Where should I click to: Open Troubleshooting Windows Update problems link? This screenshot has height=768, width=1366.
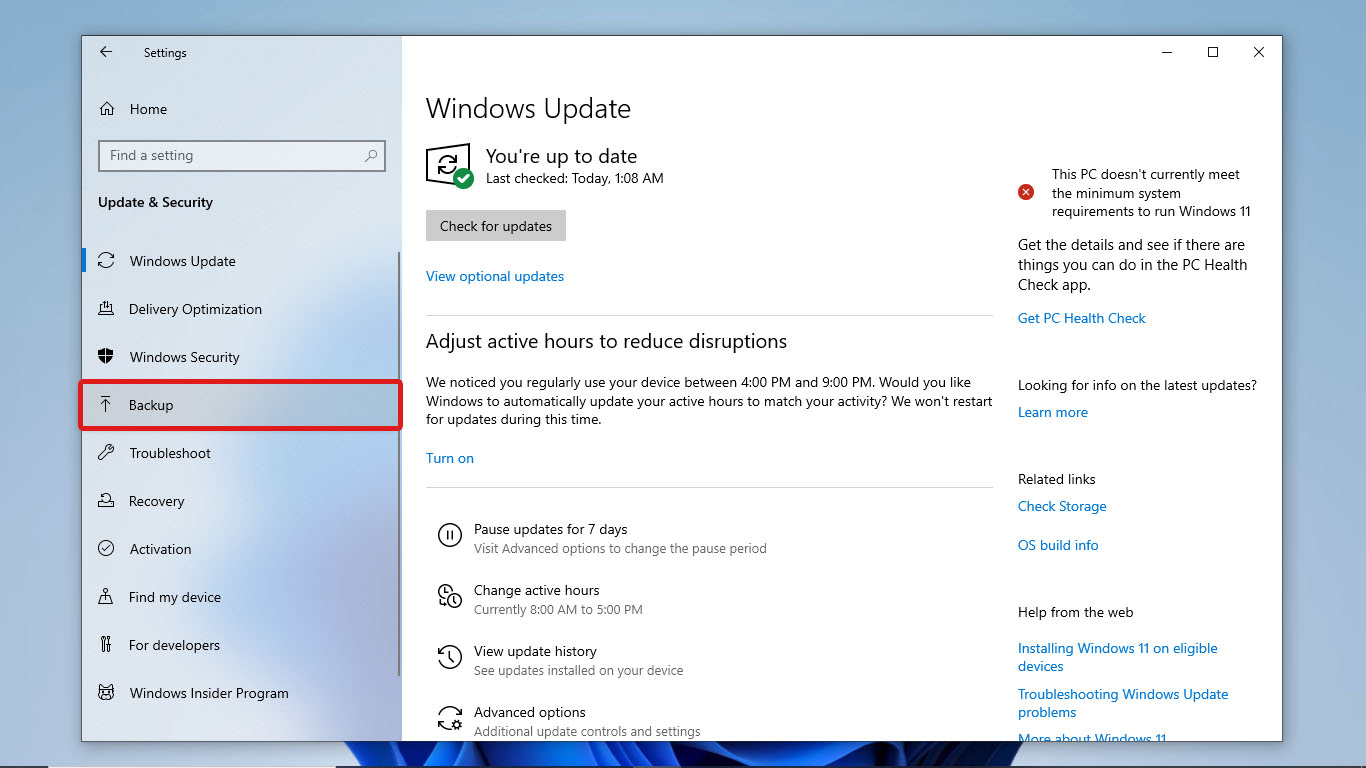point(1123,703)
